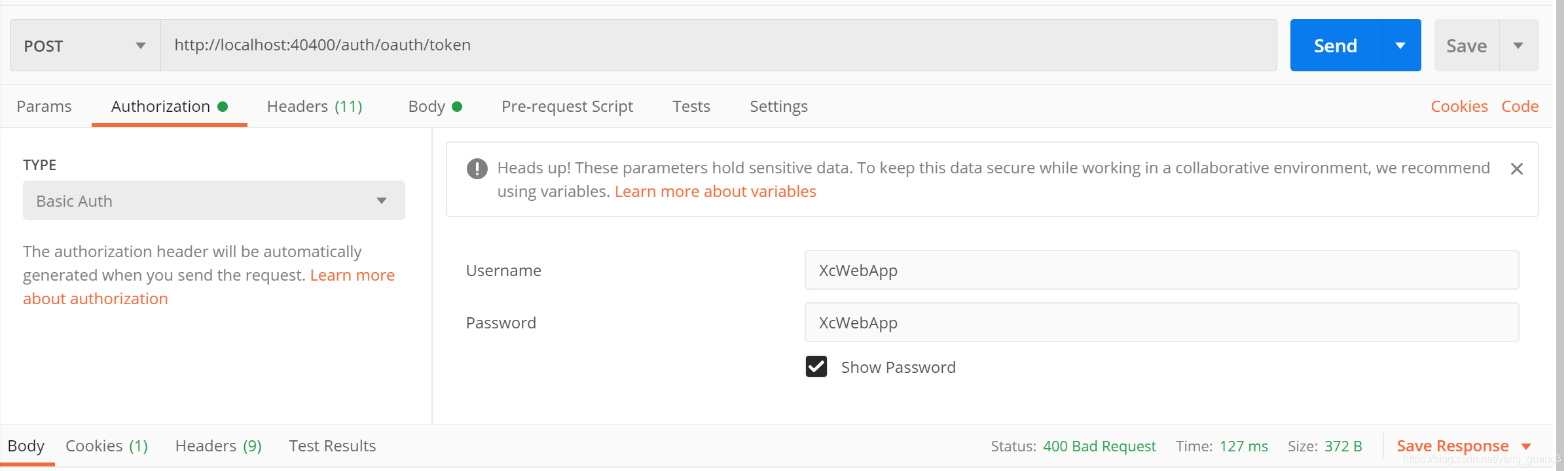Screen dimensions: 1568x471
Task: Uncheck the Show Password checkbox
Action: click(x=816, y=367)
